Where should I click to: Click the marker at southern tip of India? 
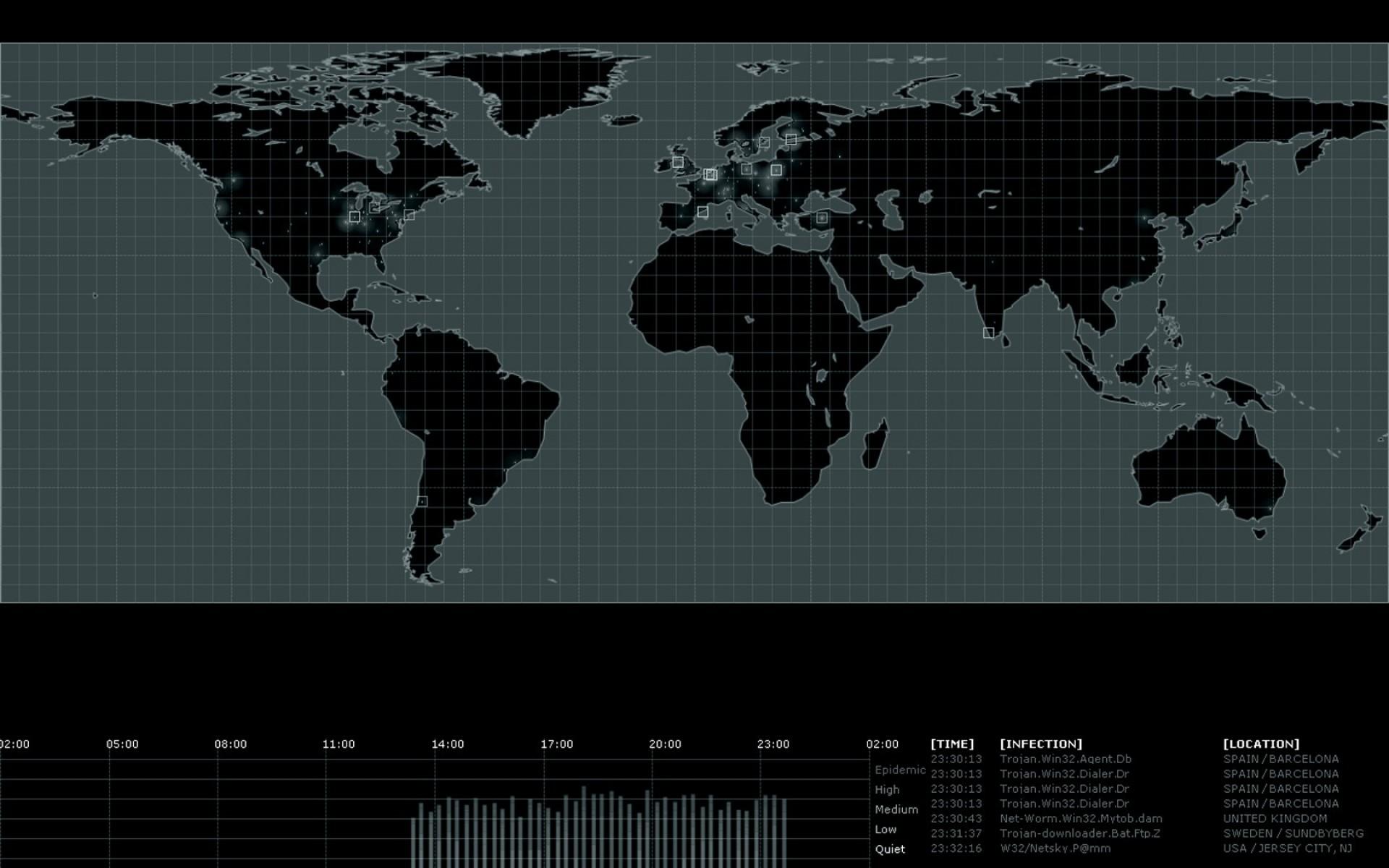(x=988, y=333)
